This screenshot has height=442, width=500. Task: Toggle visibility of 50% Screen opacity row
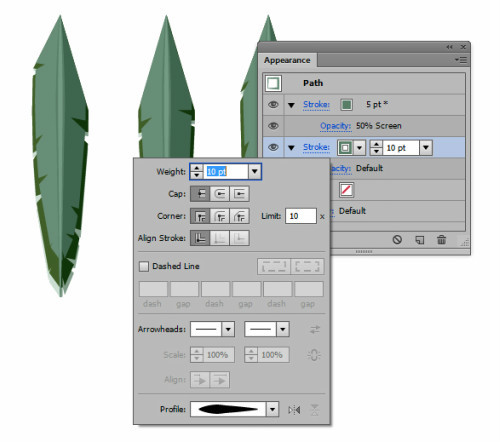click(x=273, y=126)
